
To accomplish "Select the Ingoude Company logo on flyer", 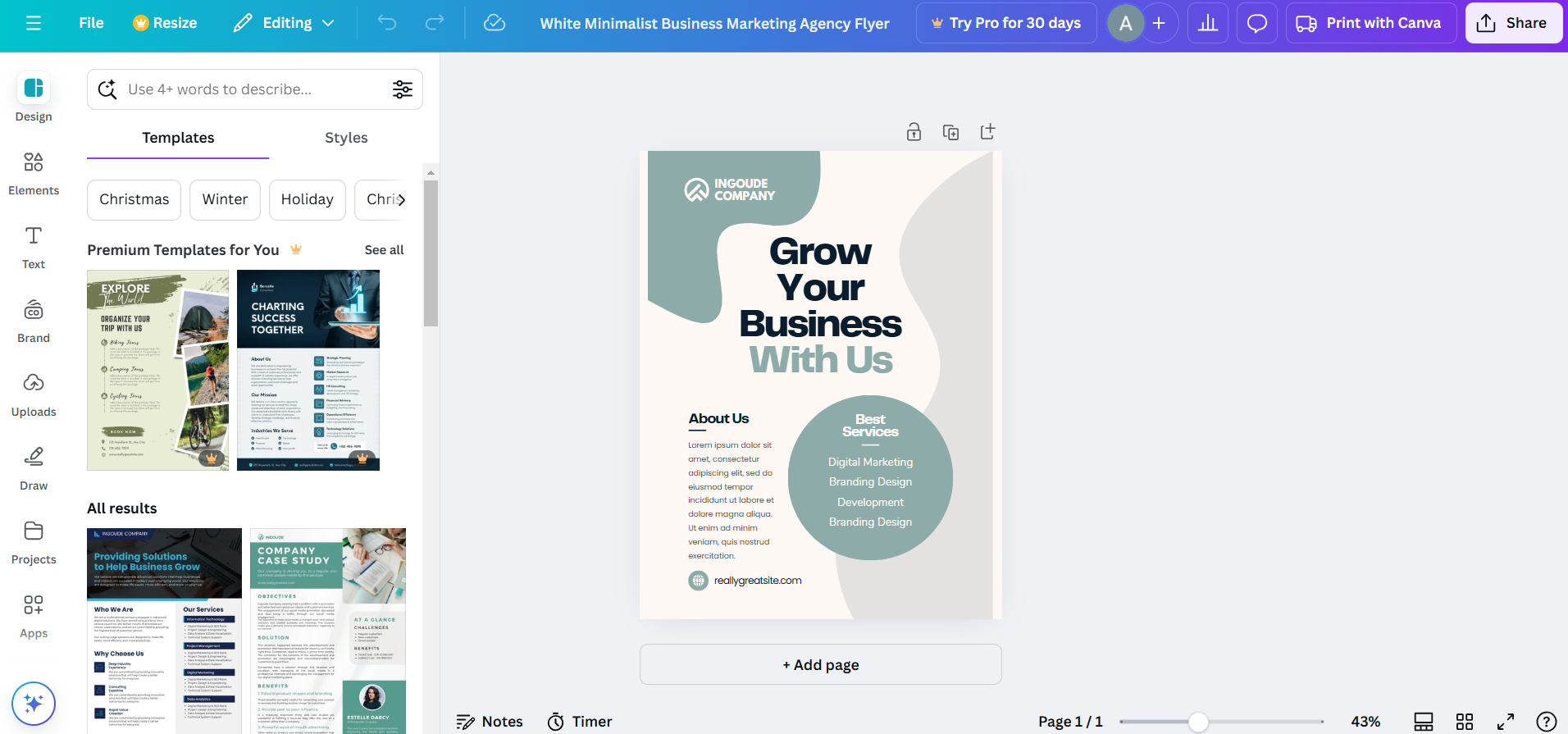I will (x=730, y=189).
